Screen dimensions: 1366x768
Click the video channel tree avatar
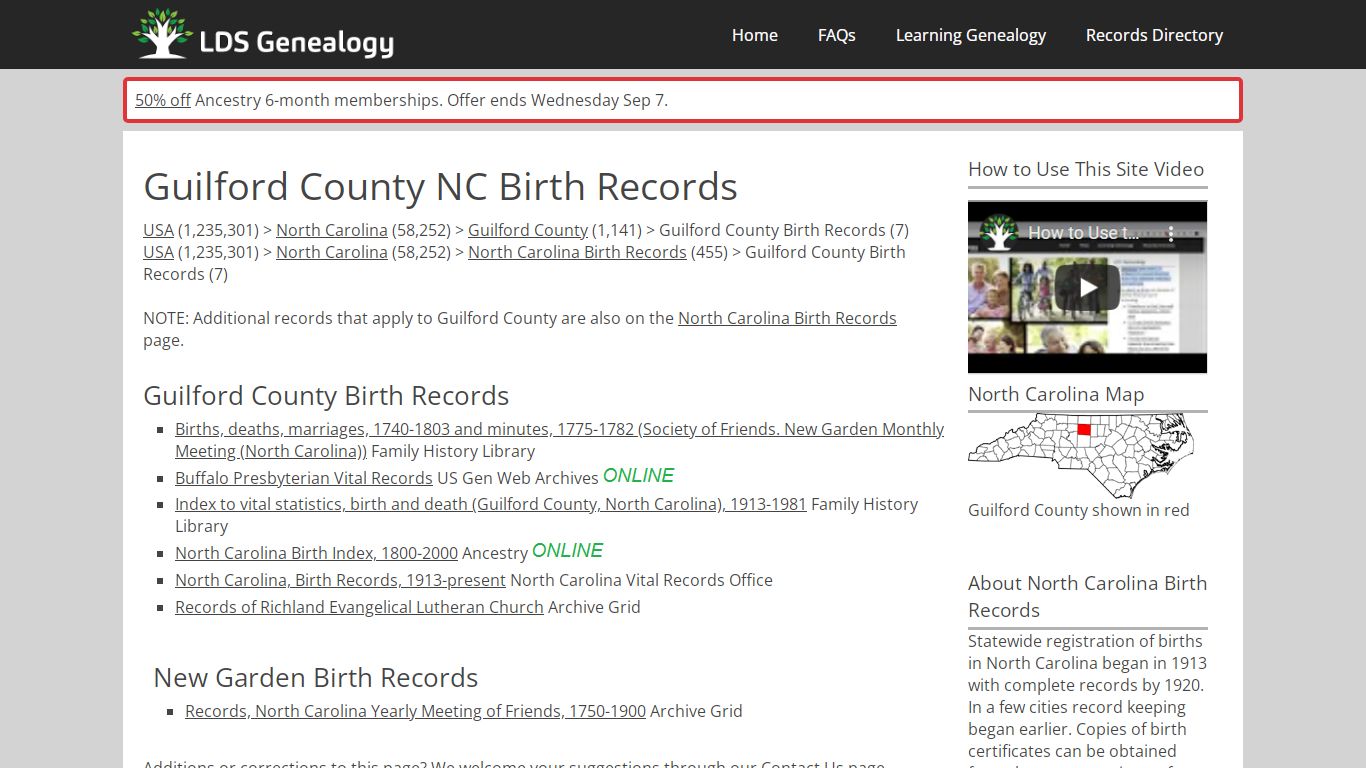[998, 233]
